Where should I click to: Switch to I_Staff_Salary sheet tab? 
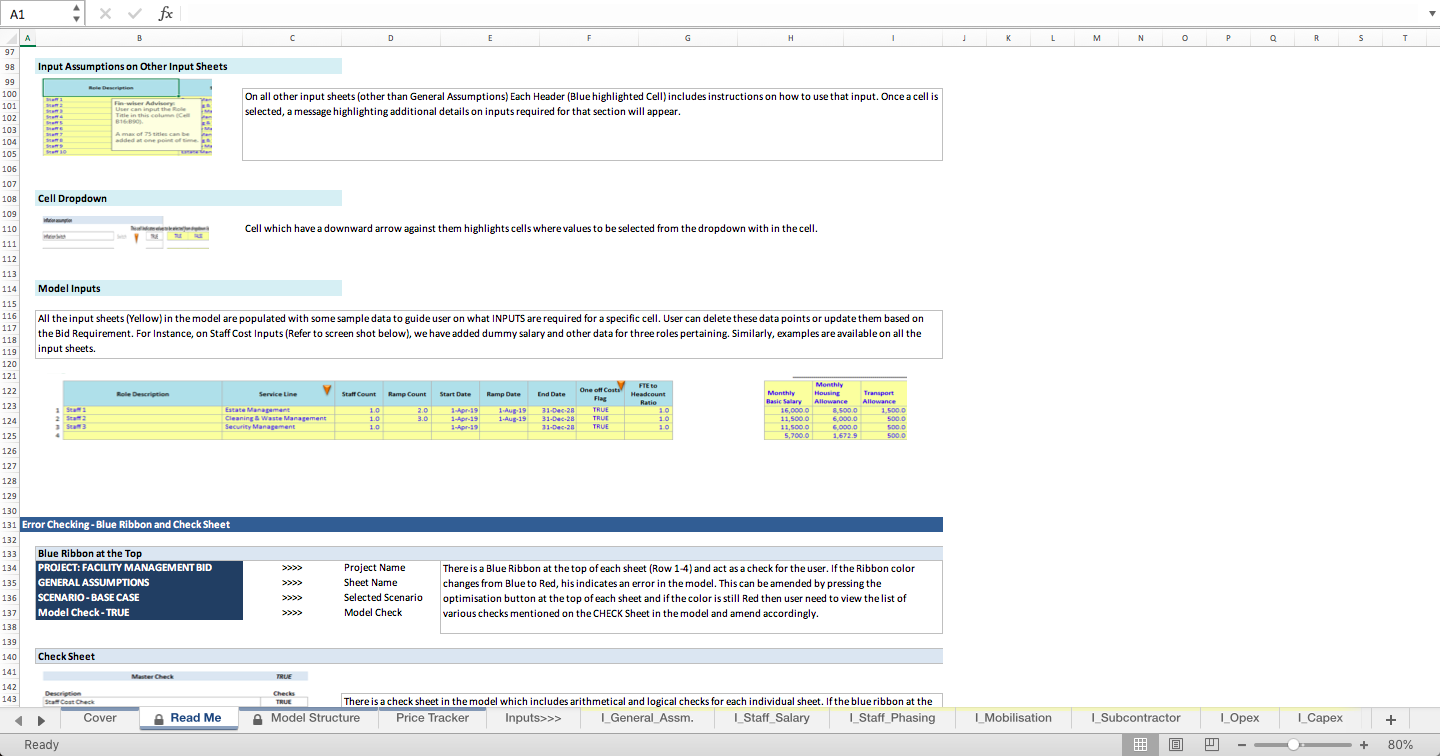[x=772, y=718]
